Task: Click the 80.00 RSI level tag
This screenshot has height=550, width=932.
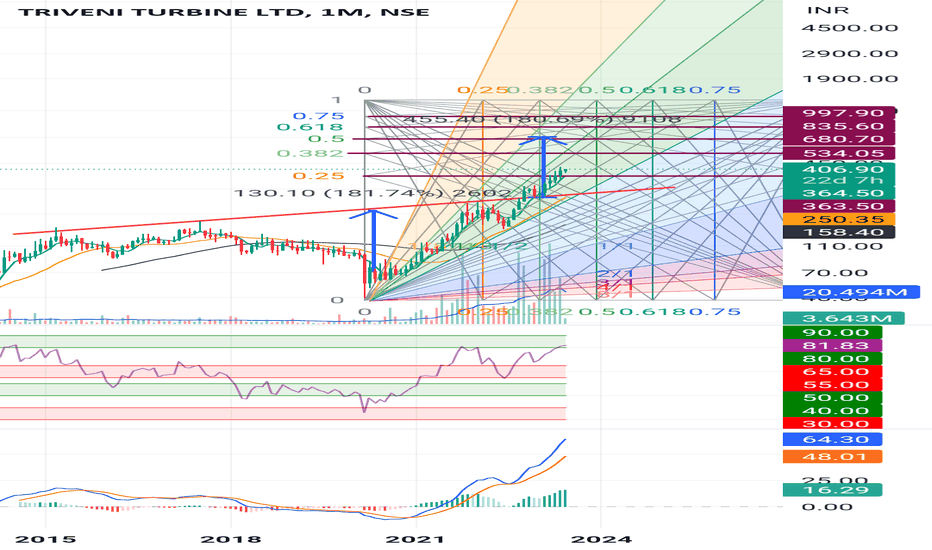Action: coord(833,359)
